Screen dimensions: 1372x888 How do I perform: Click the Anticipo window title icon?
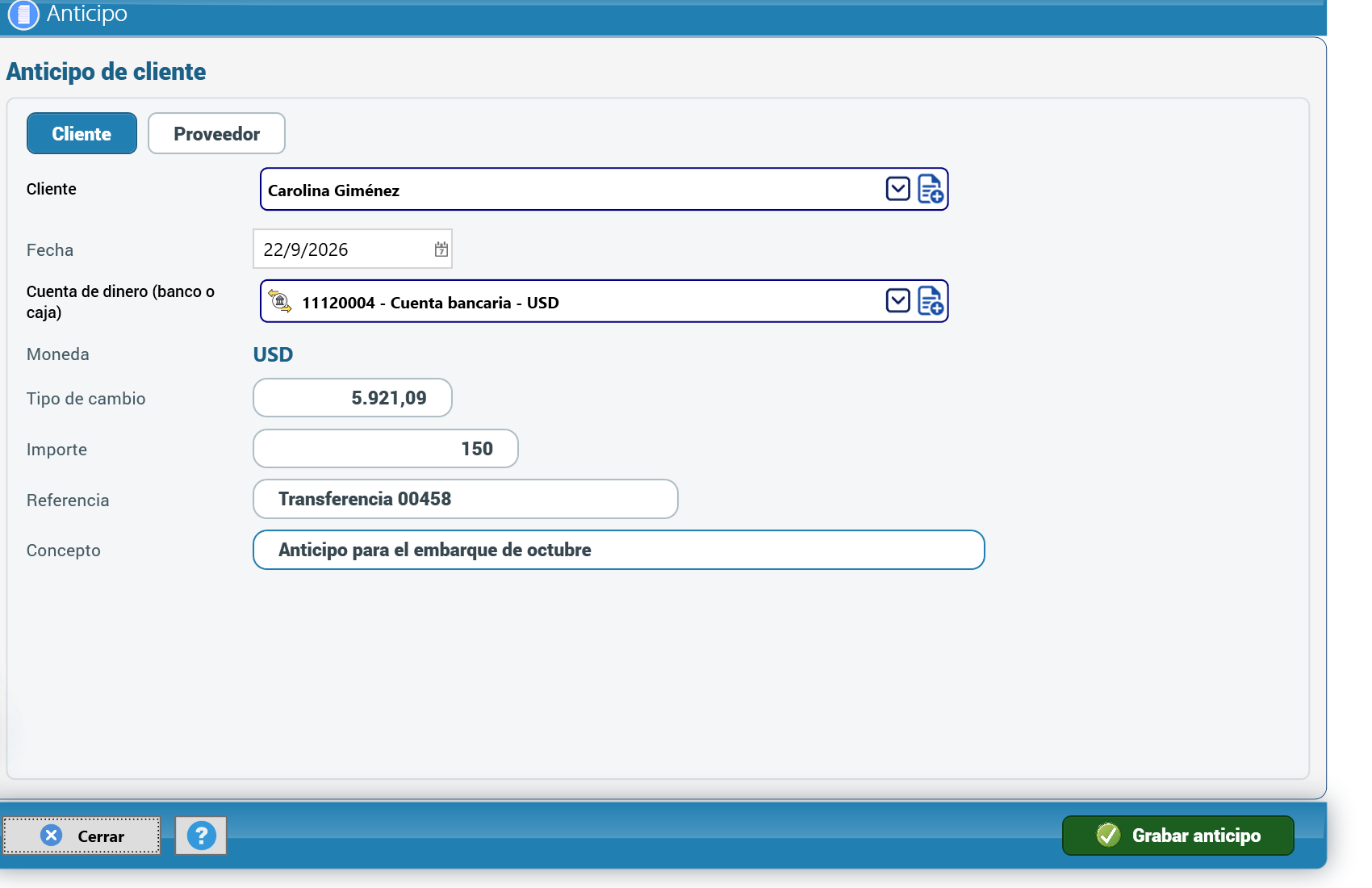pyautogui.click(x=23, y=14)
